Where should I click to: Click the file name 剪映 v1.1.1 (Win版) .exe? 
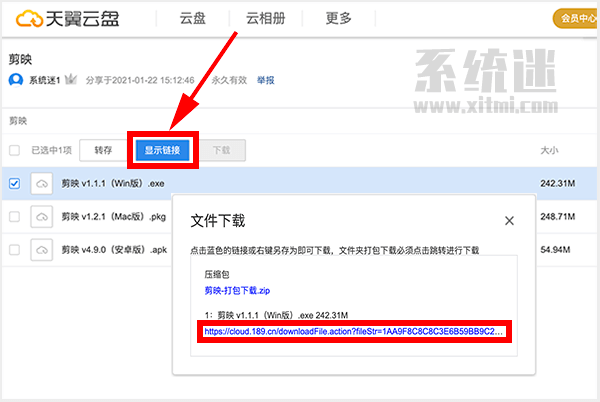[x=113, y=184]
